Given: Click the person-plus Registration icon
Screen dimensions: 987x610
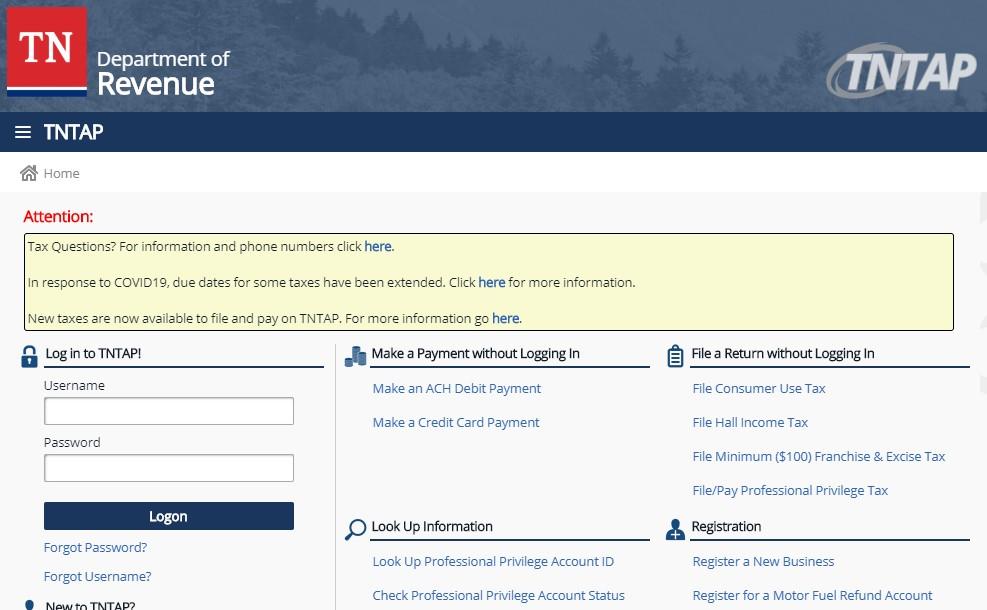Looking at the screenshot, I should (675, 529).
